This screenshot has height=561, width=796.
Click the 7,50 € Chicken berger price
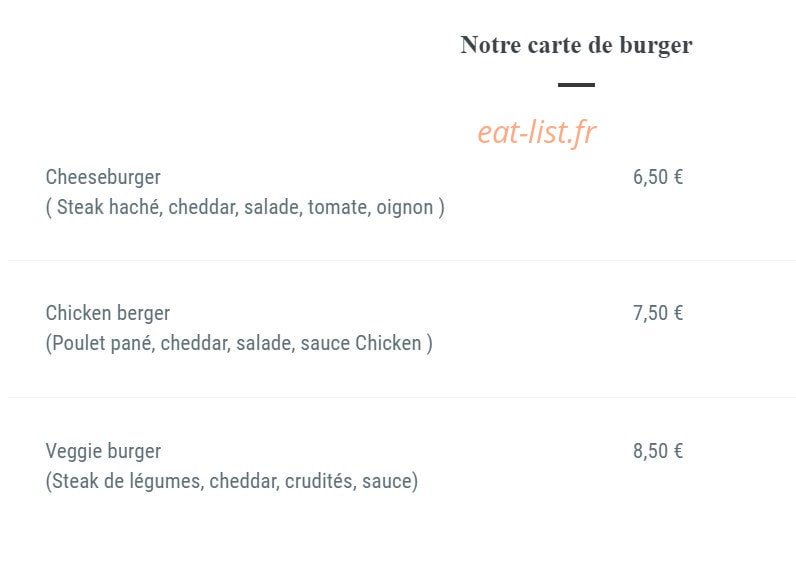point(657,313)
